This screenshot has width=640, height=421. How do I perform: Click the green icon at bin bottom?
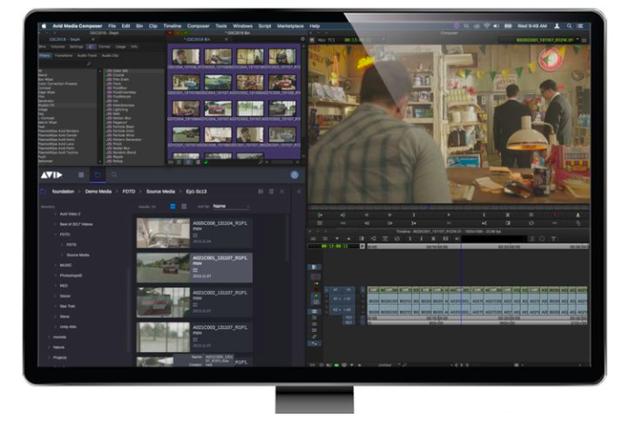pyautogui.click(x=206, y=163)
